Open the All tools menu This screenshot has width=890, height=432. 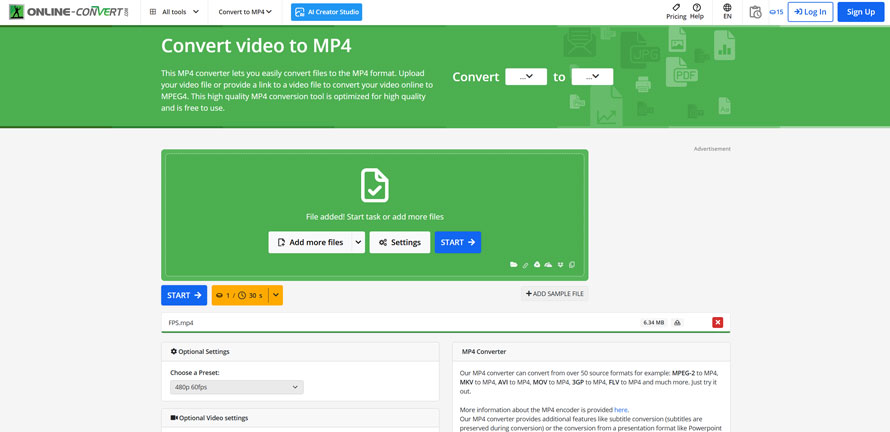(174, 12)
